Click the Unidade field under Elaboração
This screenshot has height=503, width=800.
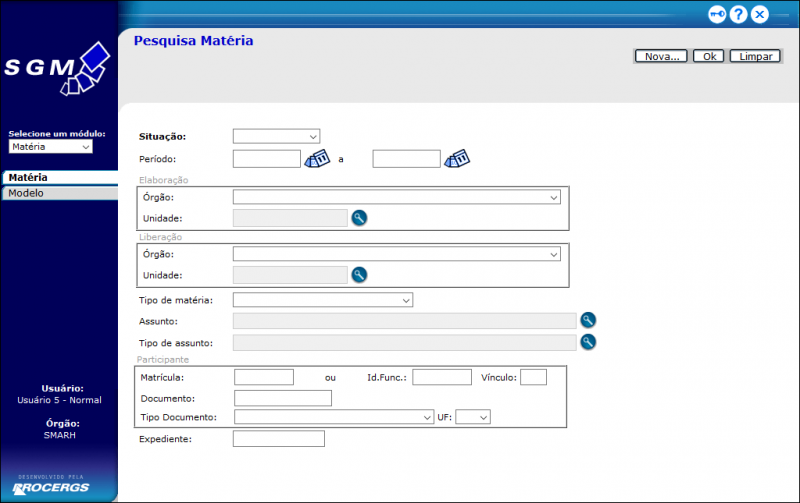290,218
